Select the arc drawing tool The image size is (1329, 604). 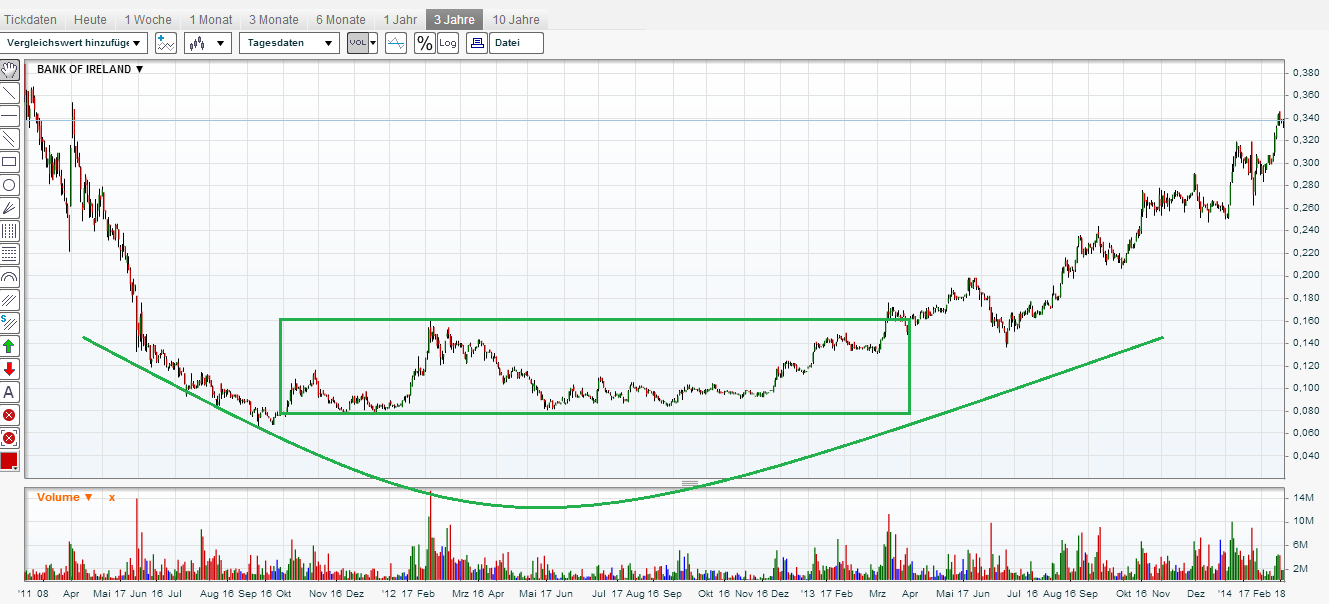tap(10, 277)
